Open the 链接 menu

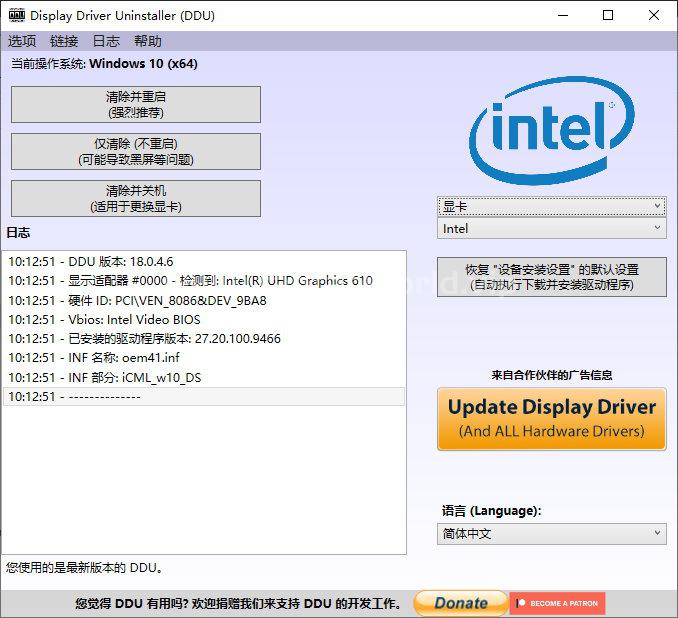(64, 41)
